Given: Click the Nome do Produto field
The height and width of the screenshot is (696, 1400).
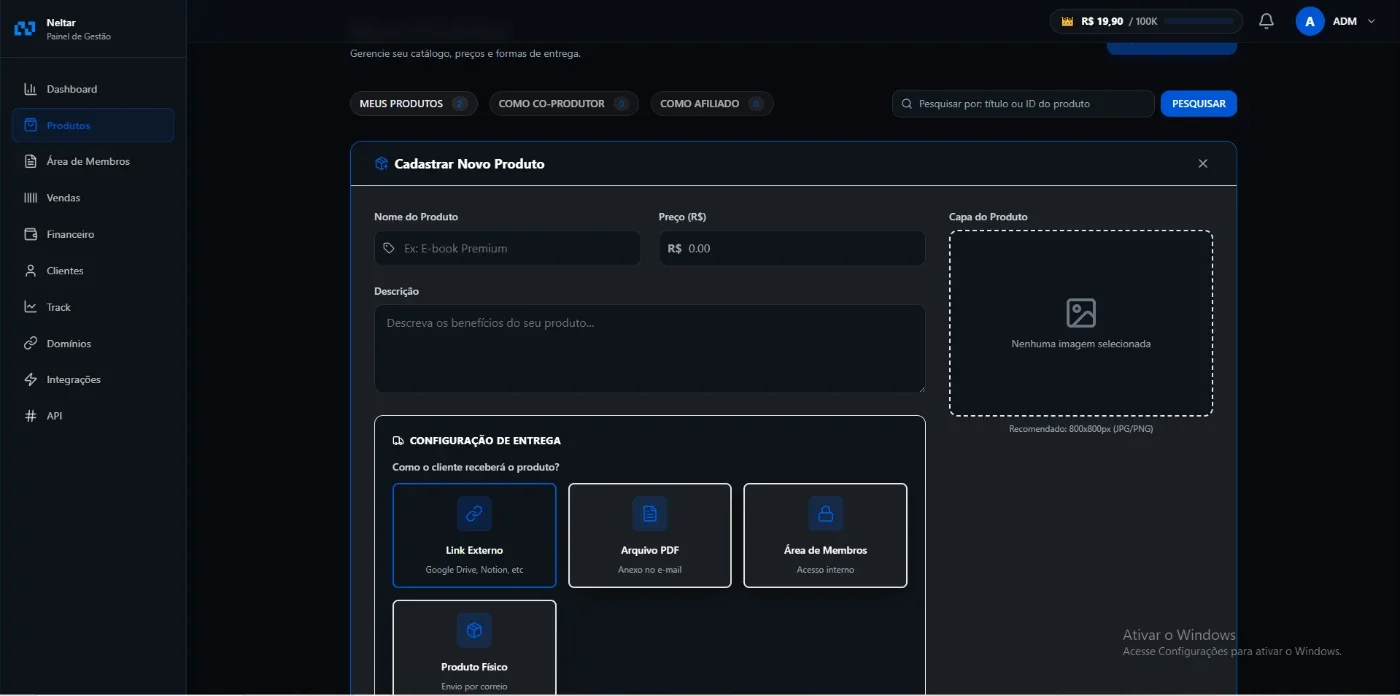Looking at the screenshot, I should tap(507, 248).
